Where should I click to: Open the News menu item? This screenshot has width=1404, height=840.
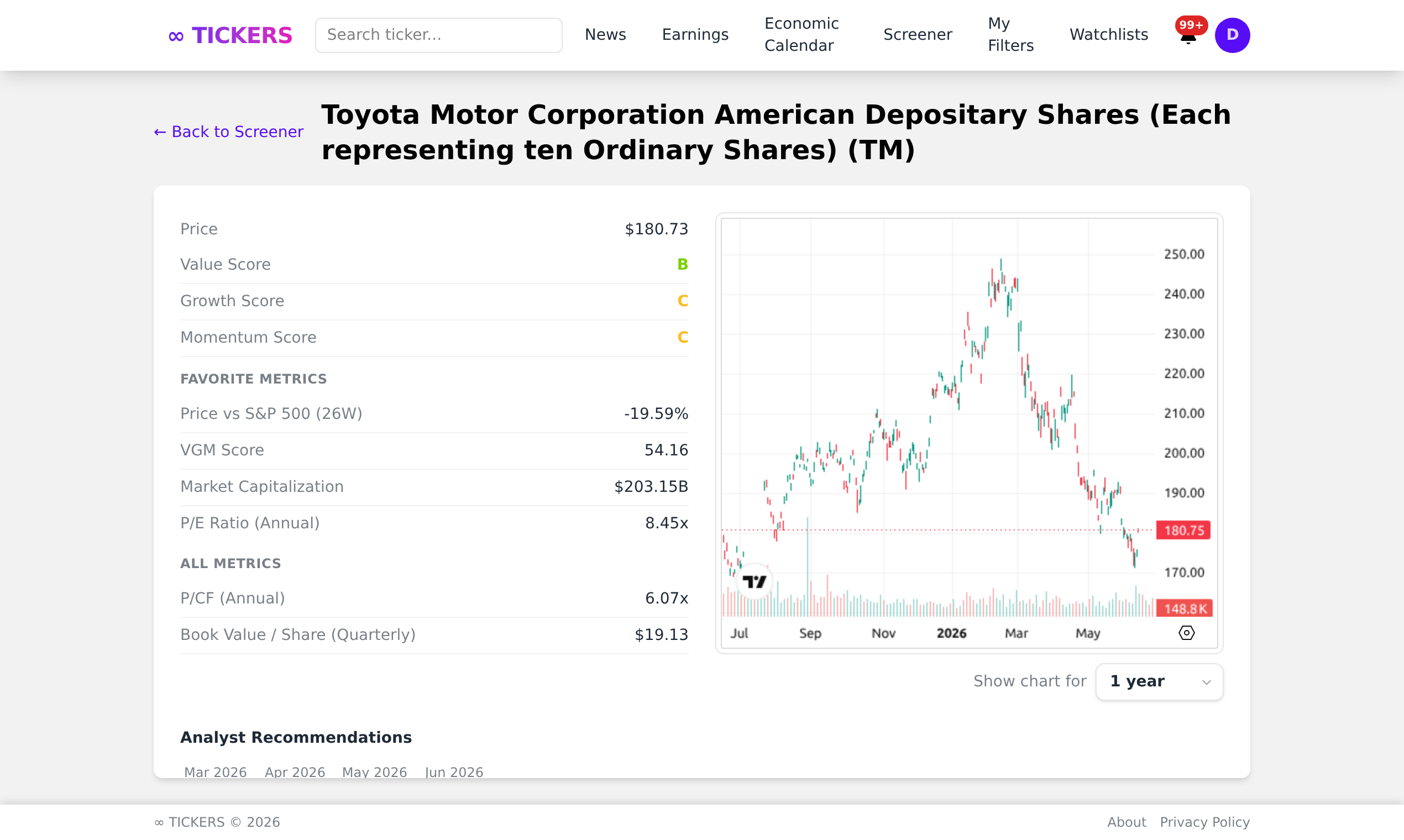605,35
